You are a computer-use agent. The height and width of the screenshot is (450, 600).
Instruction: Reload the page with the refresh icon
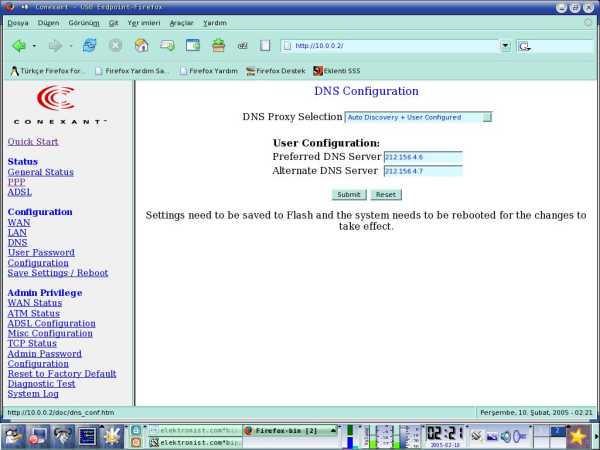pyautogui.click(x=90, y=45)
